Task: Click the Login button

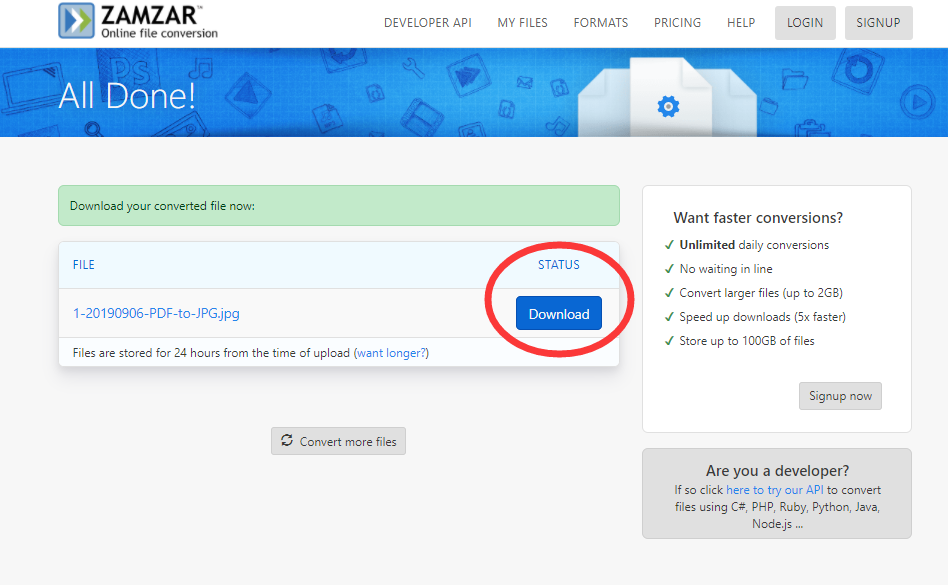Action: click(805, 23)
